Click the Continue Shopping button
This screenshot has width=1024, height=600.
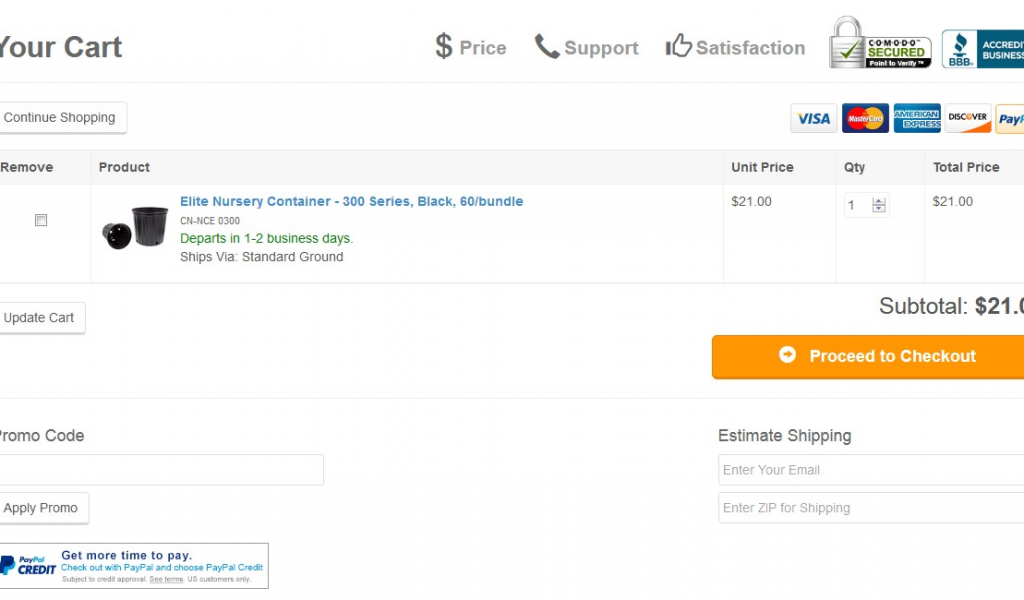point(59,118)
